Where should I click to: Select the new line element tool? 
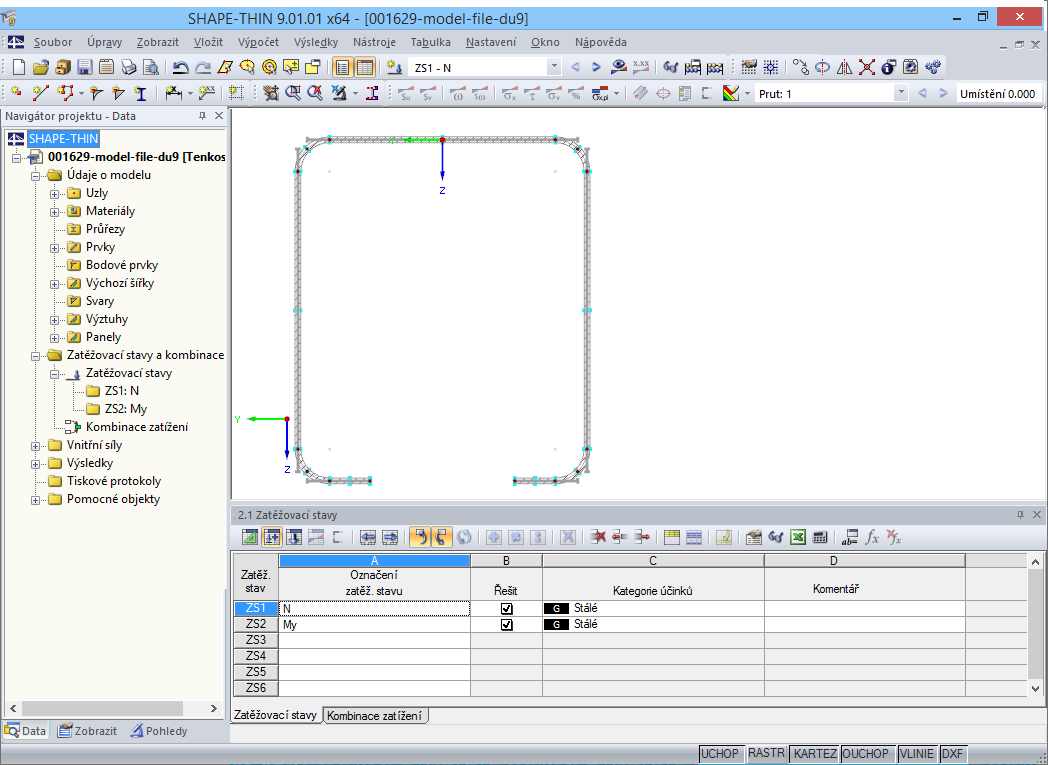40,94
